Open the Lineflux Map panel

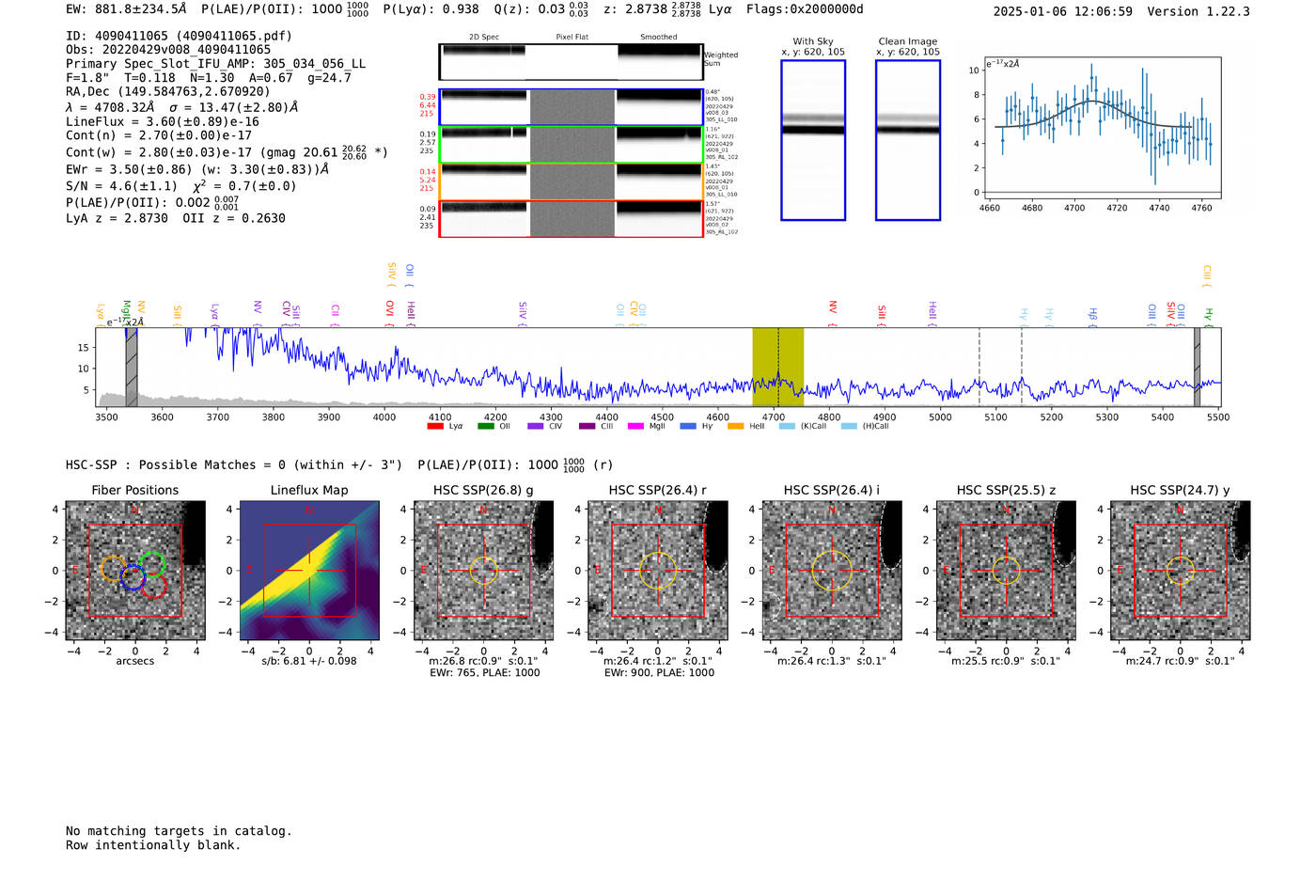309,571
